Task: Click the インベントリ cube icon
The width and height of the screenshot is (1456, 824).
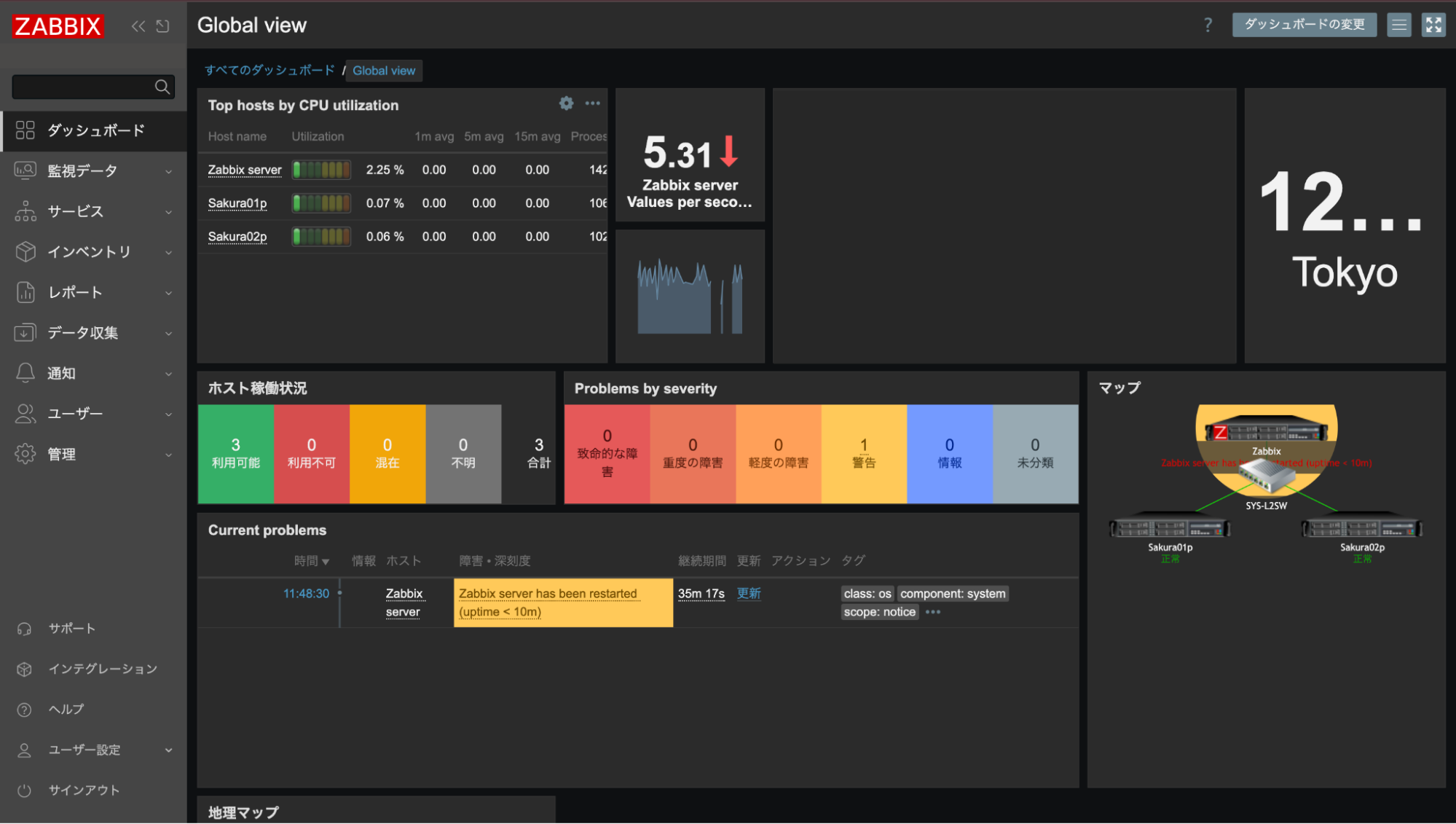Action: 25,251
